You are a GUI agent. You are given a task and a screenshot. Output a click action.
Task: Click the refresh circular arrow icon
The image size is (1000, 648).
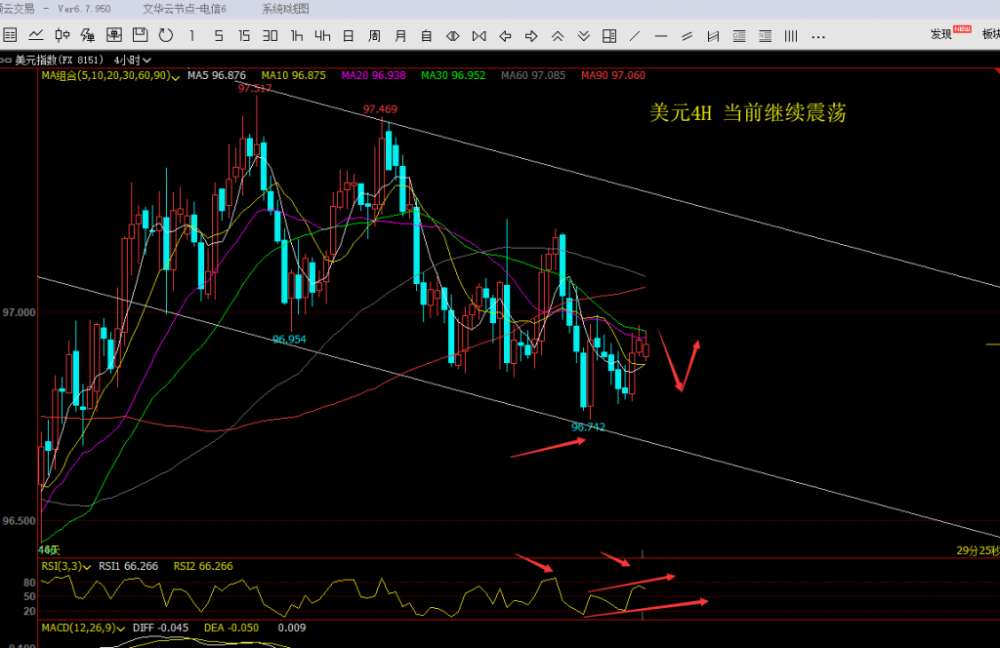(166, 36)
